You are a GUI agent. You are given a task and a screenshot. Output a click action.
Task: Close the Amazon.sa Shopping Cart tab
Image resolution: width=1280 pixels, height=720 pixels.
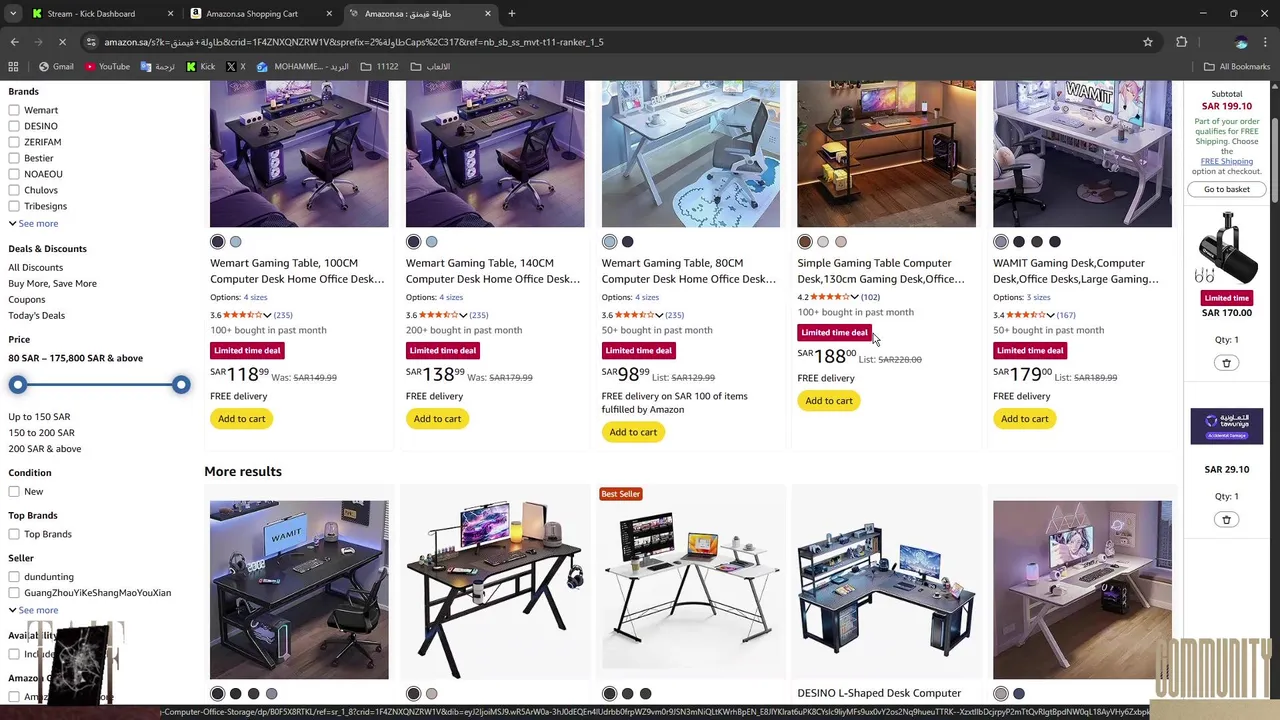pyautogui.click(x=329, y=14)
